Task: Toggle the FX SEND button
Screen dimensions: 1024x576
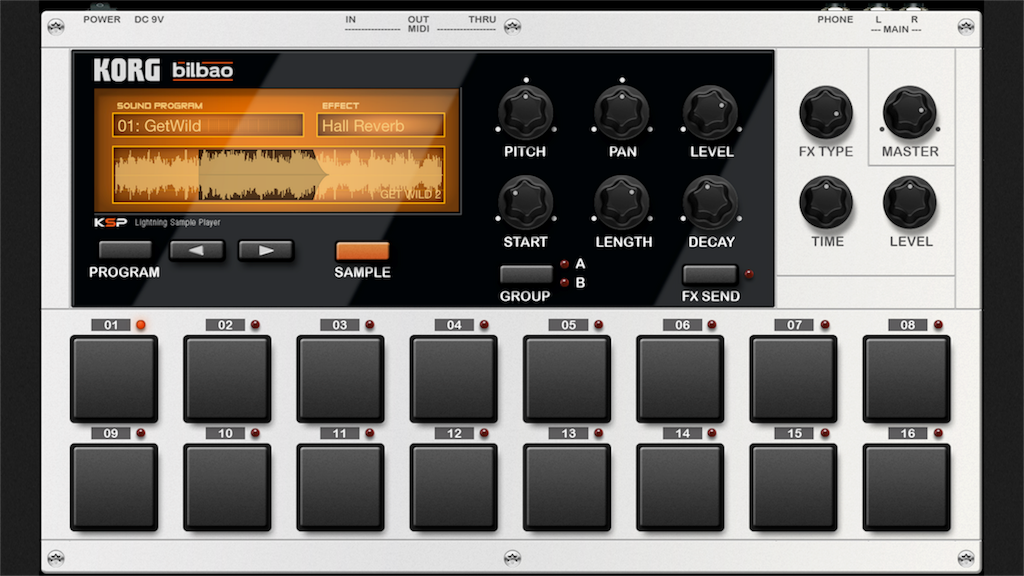Action: point(710,274)
